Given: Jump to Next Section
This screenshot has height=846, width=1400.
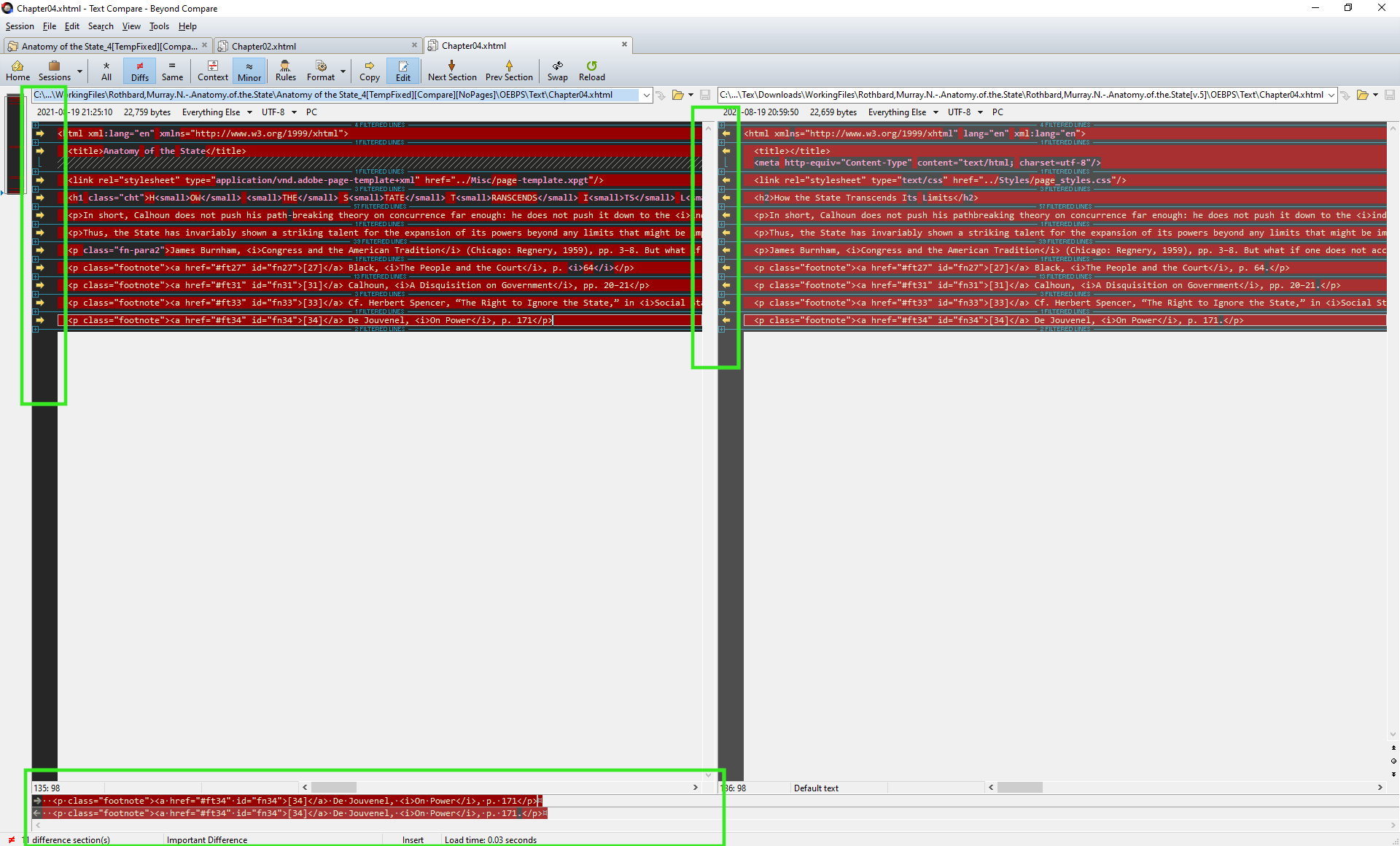Looking at the screenshot, I should click(x=451, y=70).
